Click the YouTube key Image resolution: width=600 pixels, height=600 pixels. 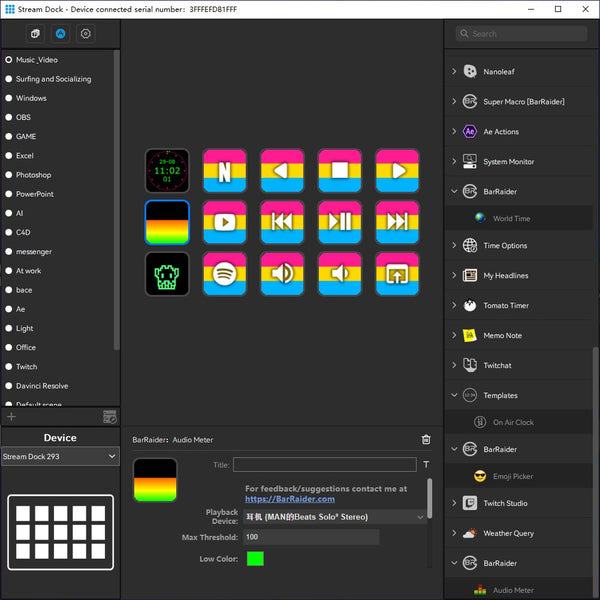pos(225,222)
